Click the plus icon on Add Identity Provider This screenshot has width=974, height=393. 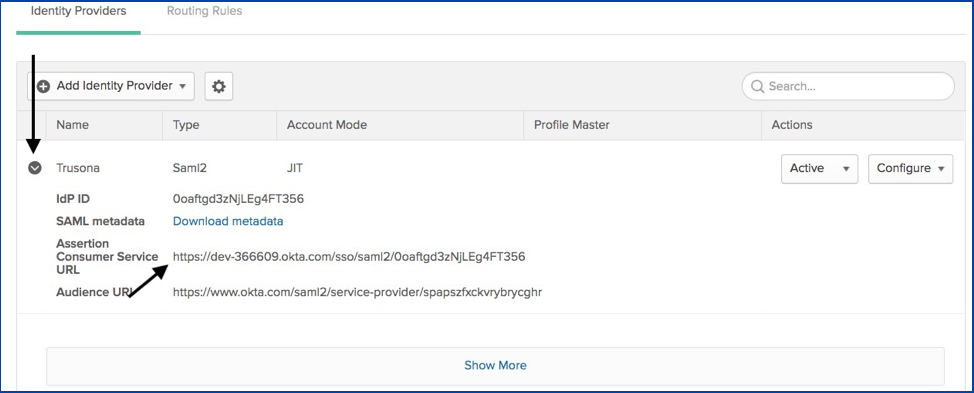point(43,86)
